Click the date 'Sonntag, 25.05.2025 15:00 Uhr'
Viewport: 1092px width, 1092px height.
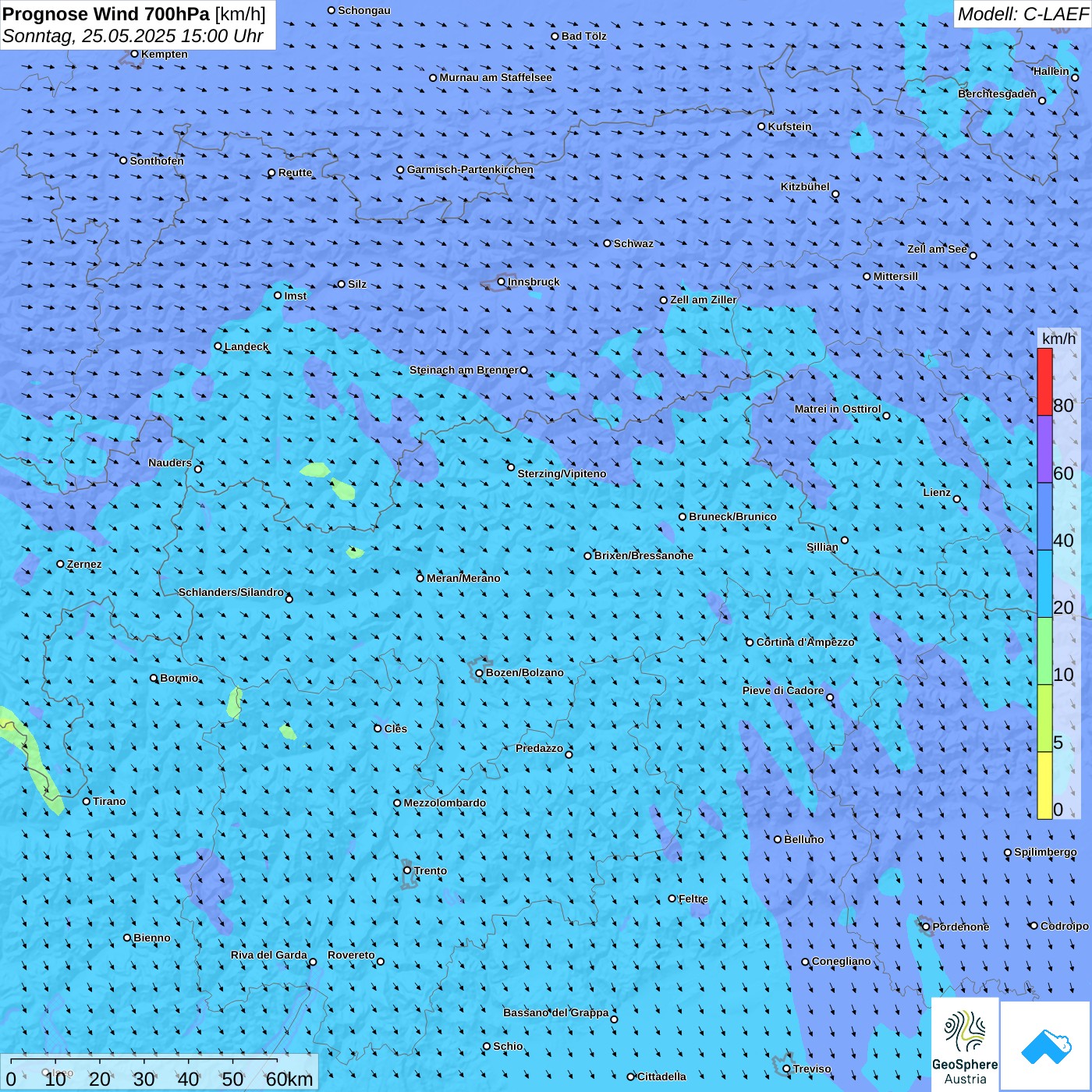tap(133, 36)
